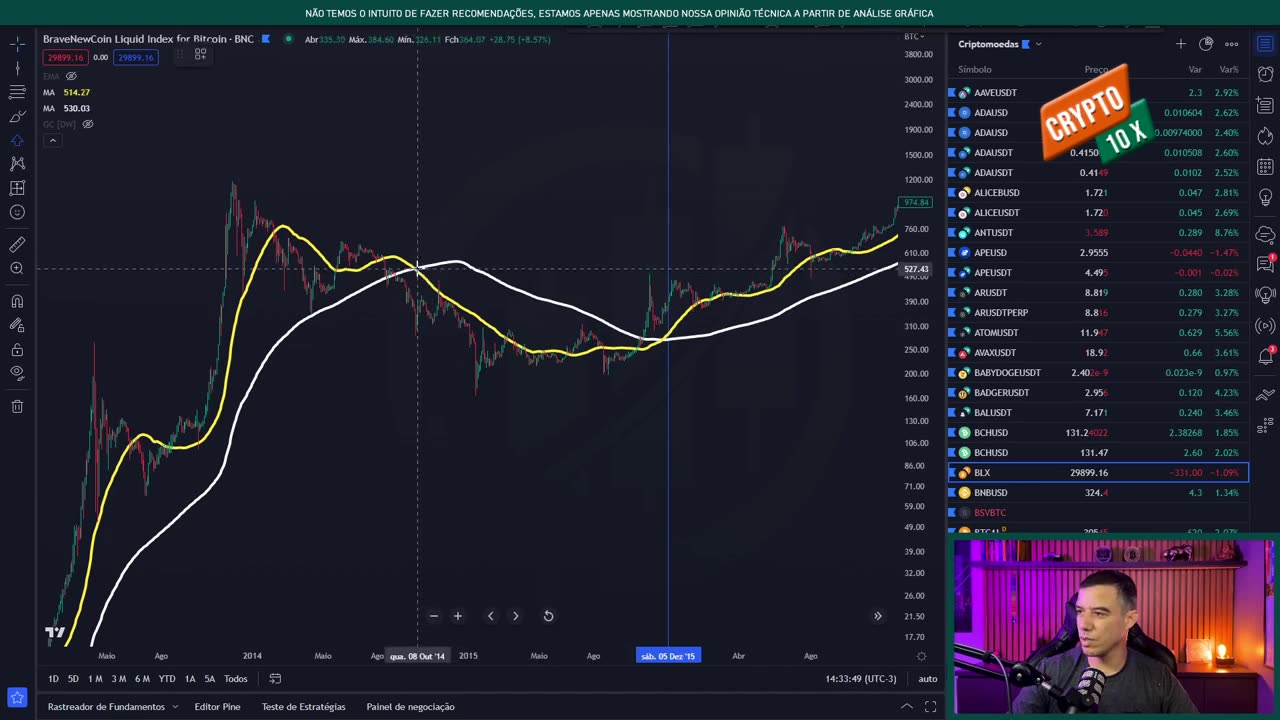Jump to latest bar double-arrow
The width and height of the screenshot is (1280, 720).
(x=878, y=616)
